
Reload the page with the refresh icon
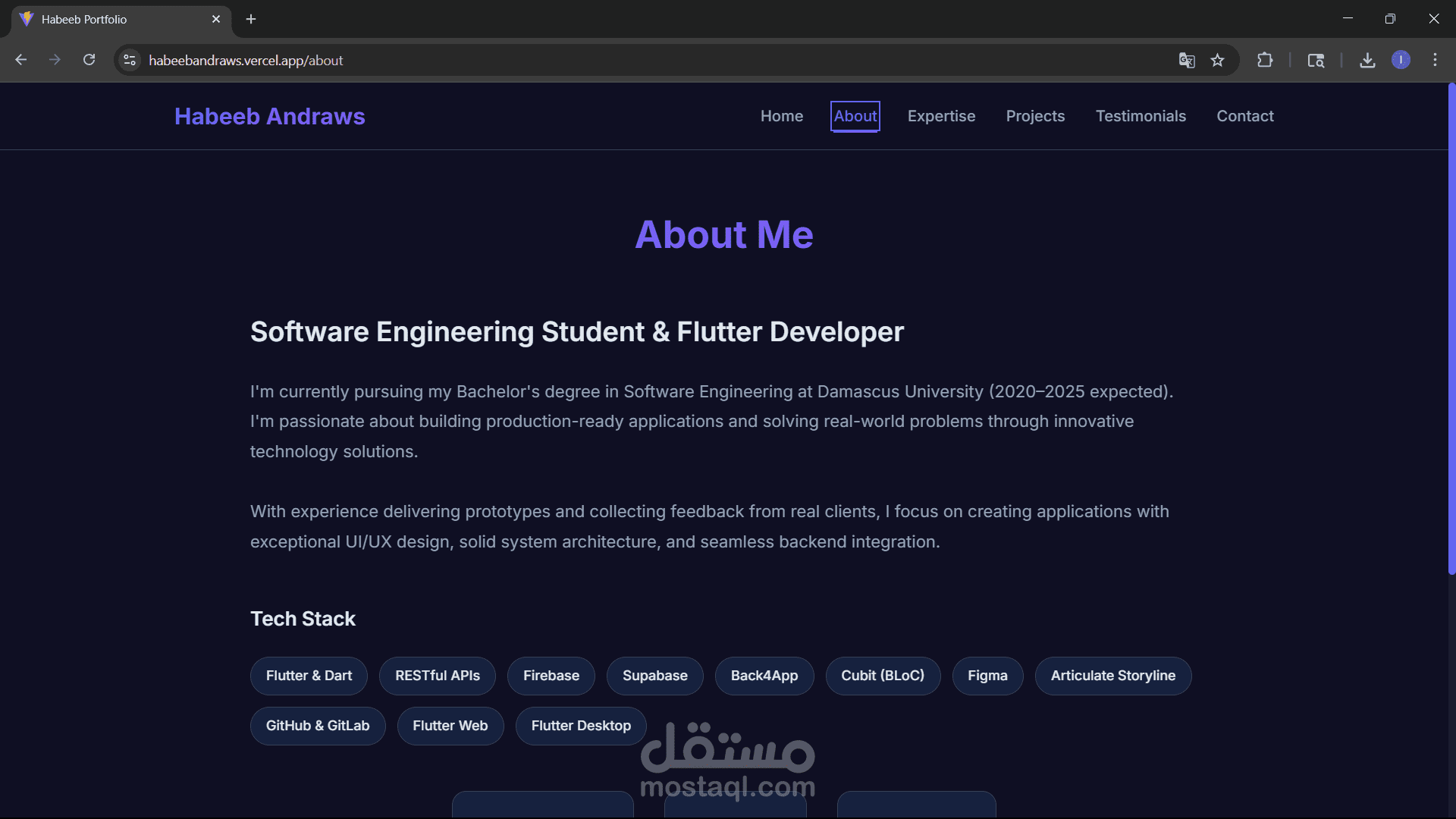(89, 60)
